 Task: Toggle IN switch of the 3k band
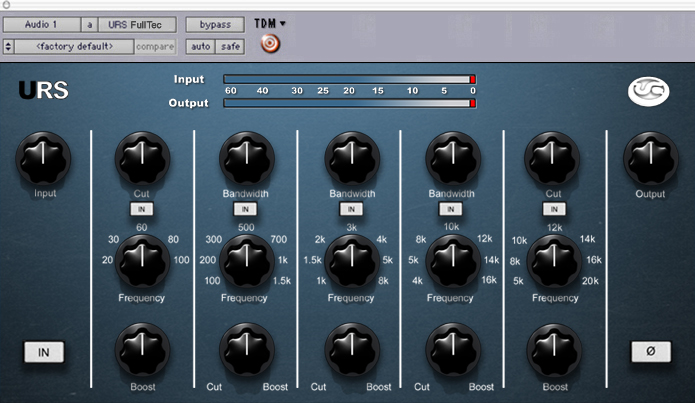[x=351, y=209]
